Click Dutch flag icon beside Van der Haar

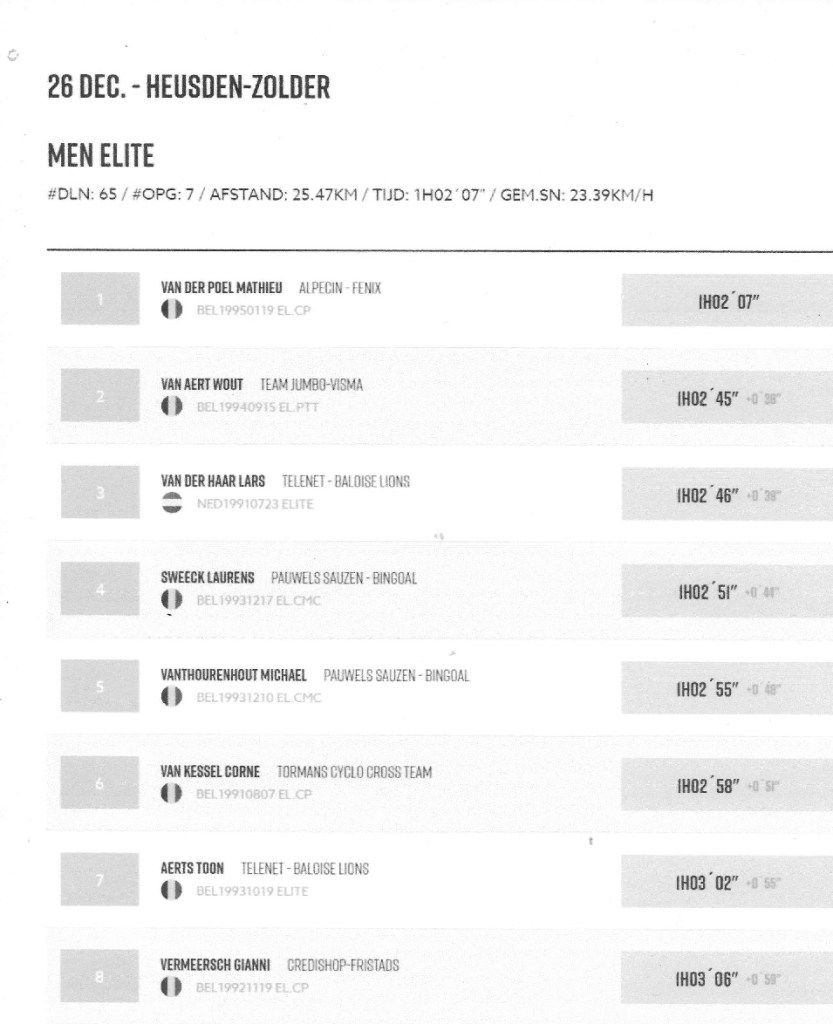(x=172, y=503)
